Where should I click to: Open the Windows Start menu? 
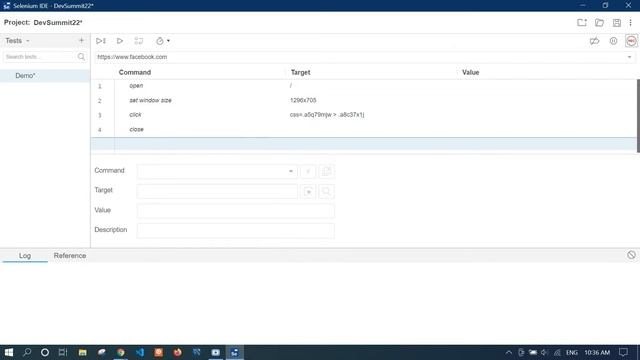coord(9,352)
